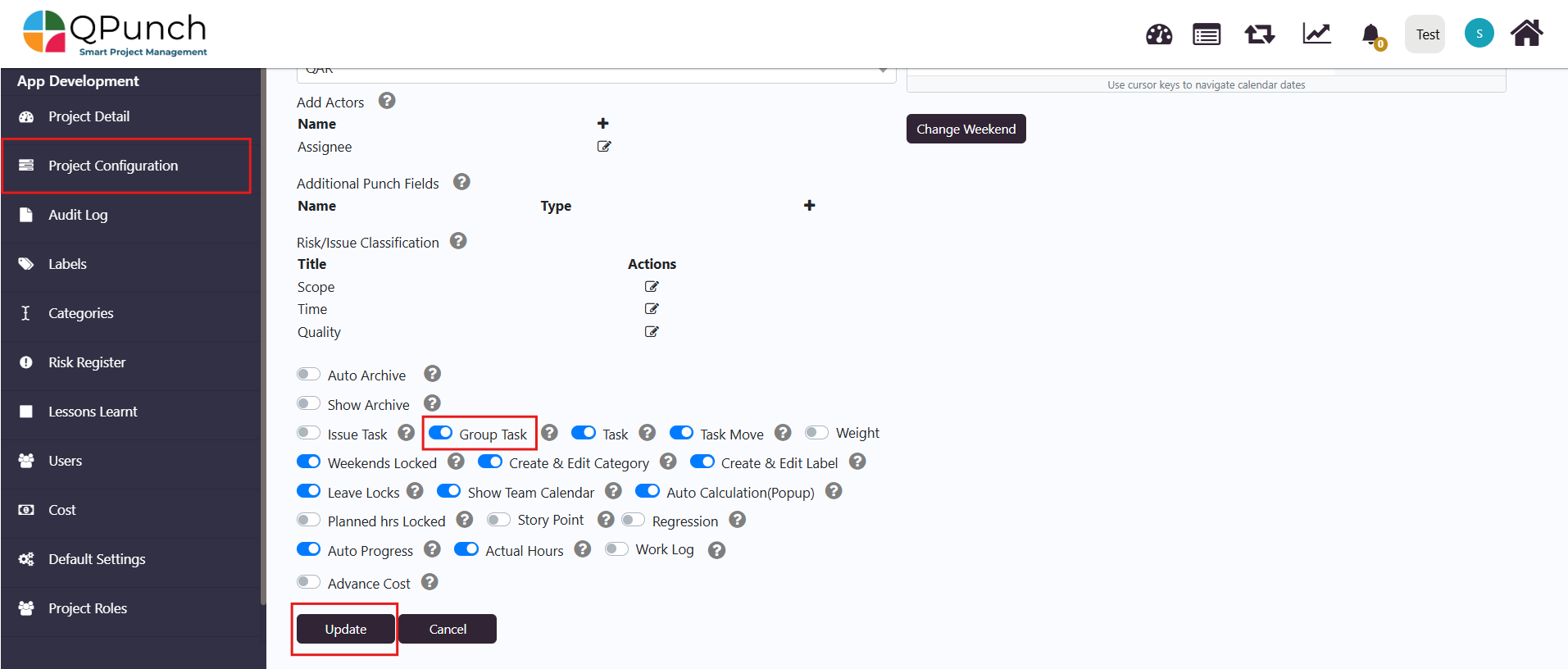Open the Test workspace selector
Image resolution: width=1568 pixels, height=669 pixels.
click(1427, 34)
